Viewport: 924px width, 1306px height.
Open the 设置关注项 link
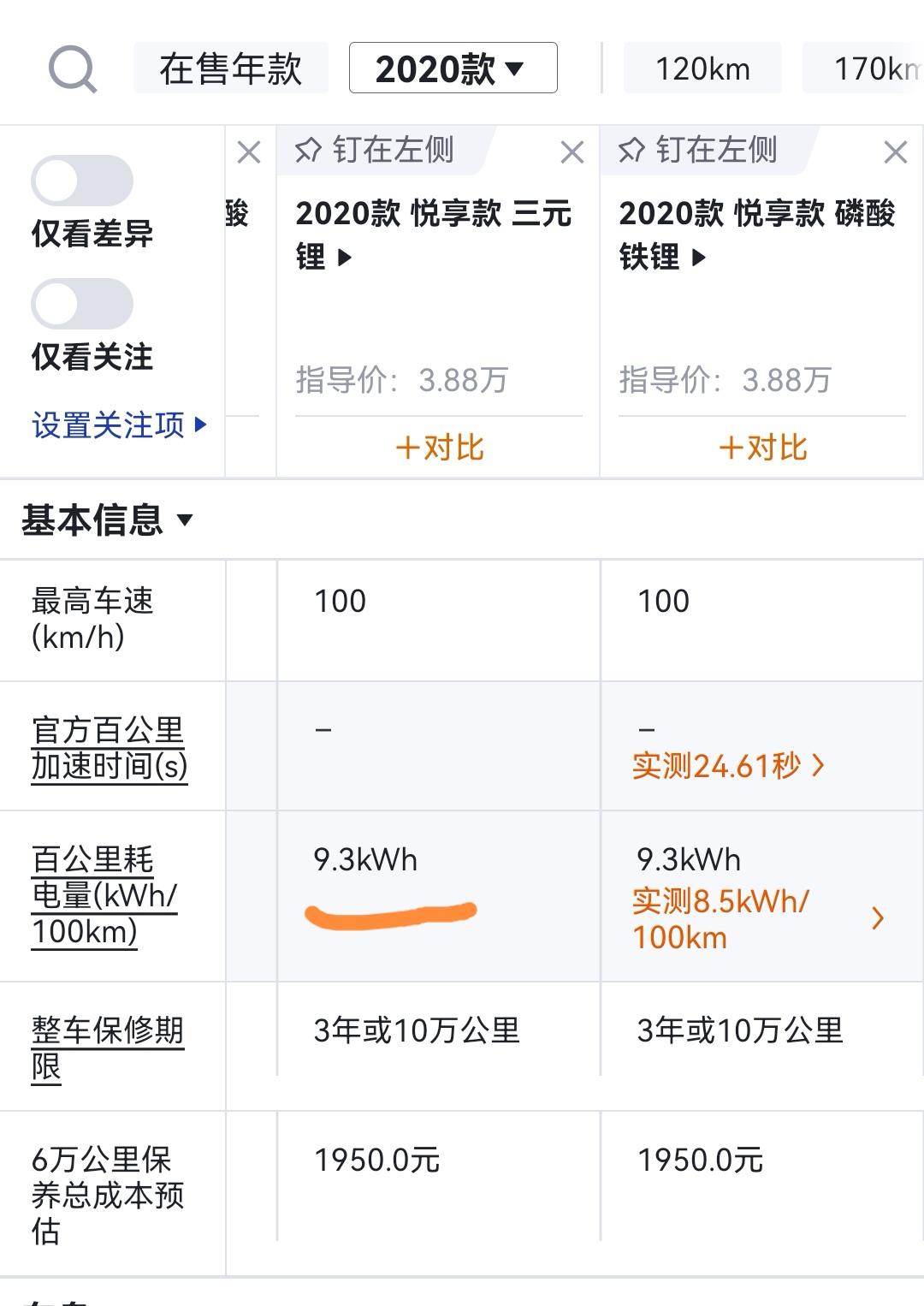click(119, 424)
